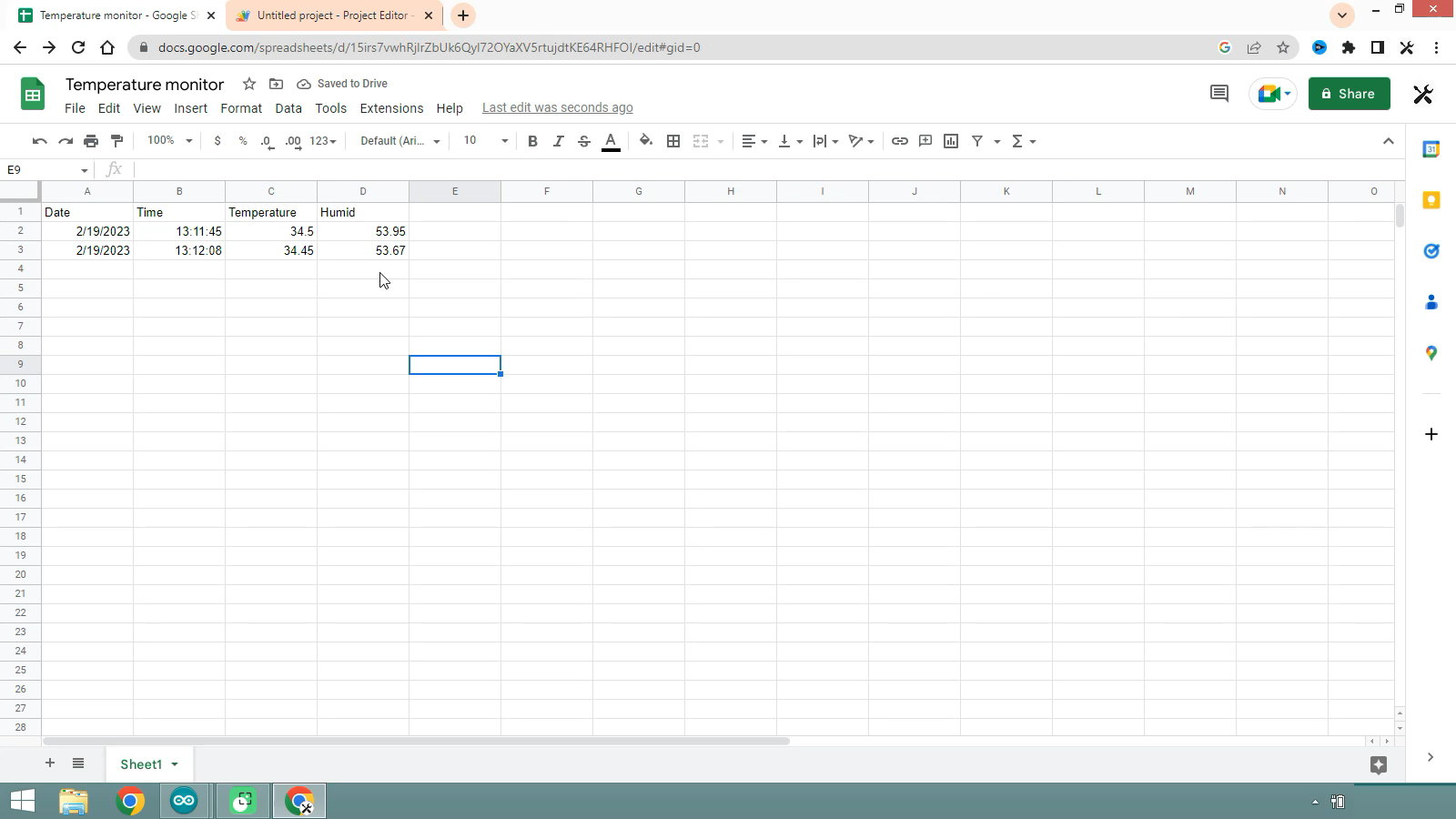Open the Google Calendar side panel
The height and width of the screenshot is (819, 1456).
(x=1431, y=149)
